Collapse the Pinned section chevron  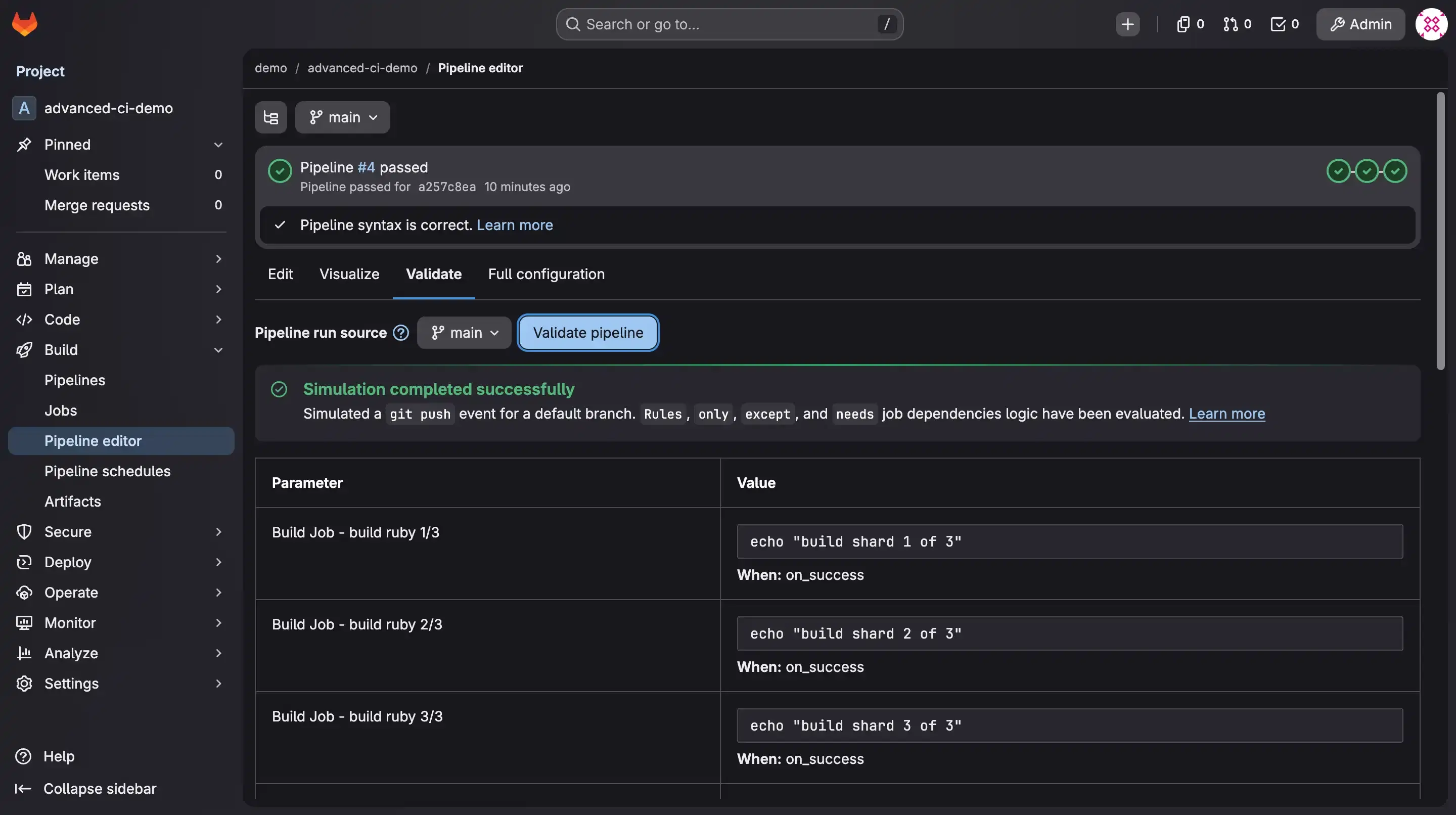[x=218, y=145]
